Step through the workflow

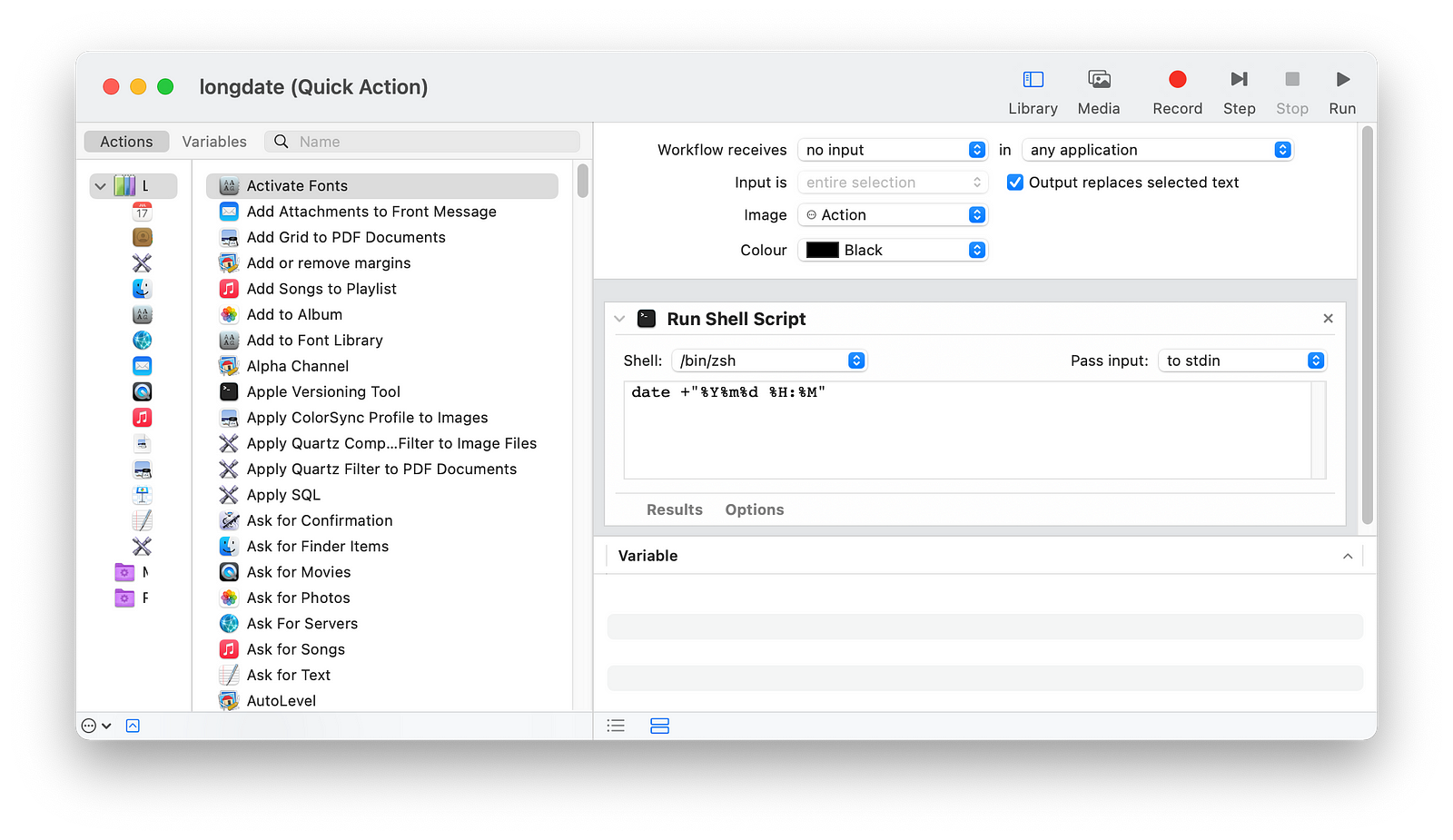coord(1239,93)
